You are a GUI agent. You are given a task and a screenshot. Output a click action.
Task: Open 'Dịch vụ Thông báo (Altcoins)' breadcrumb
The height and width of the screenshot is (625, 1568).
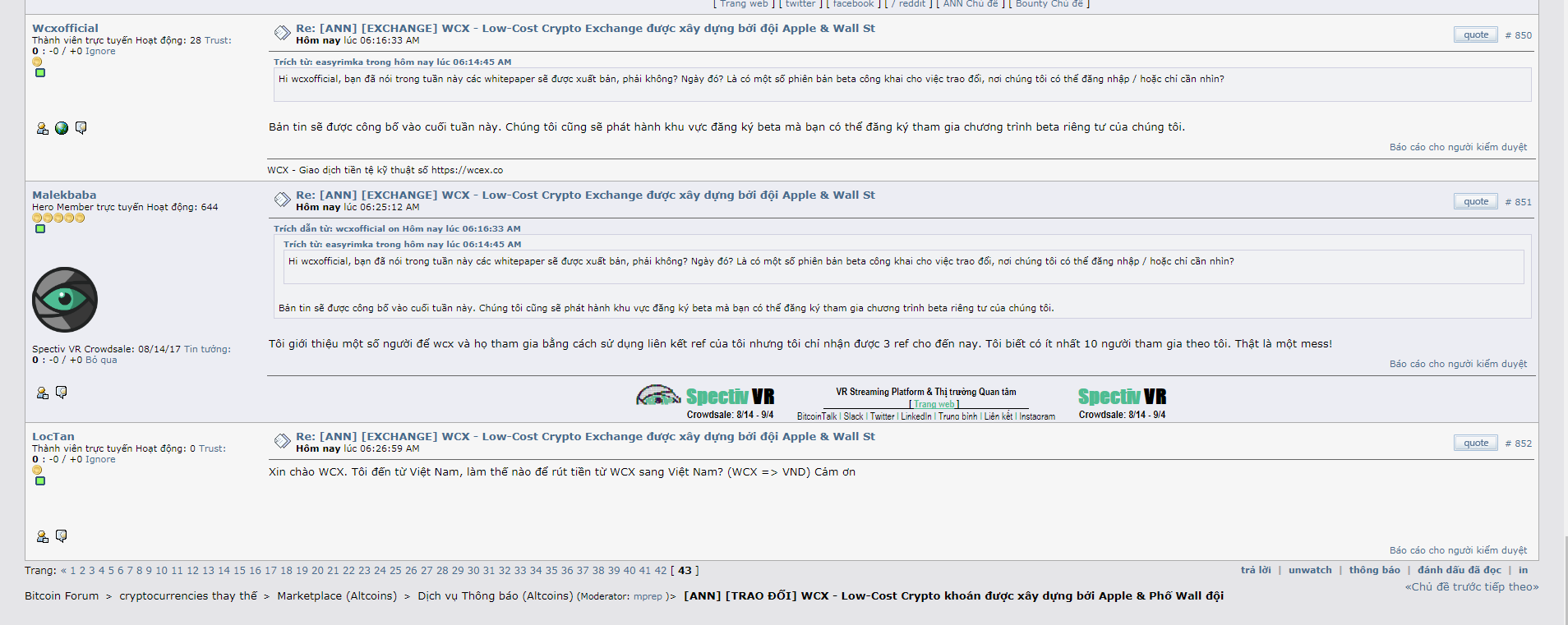coord(496,595)
